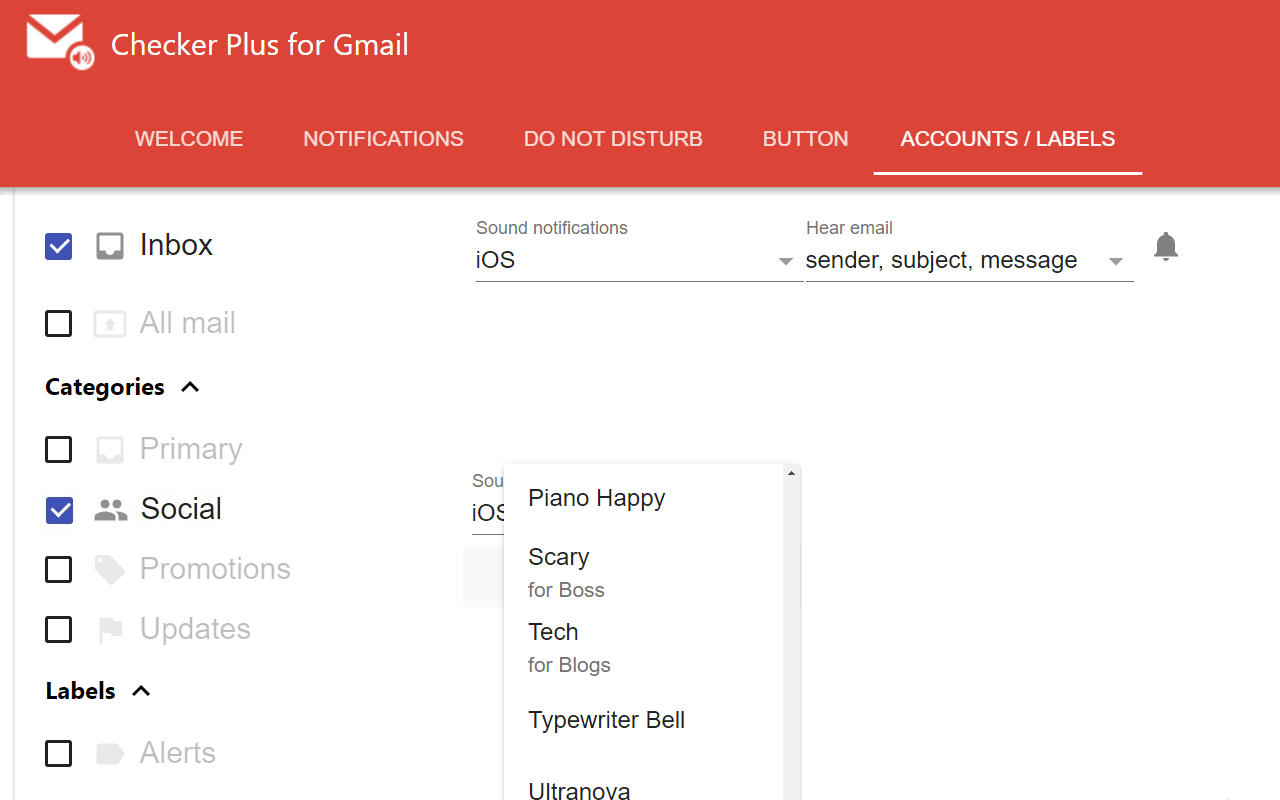The width and height of the screenshot is (1280, 800).
Task: Choose the Typewriter Bell sound
Action: 606,720
